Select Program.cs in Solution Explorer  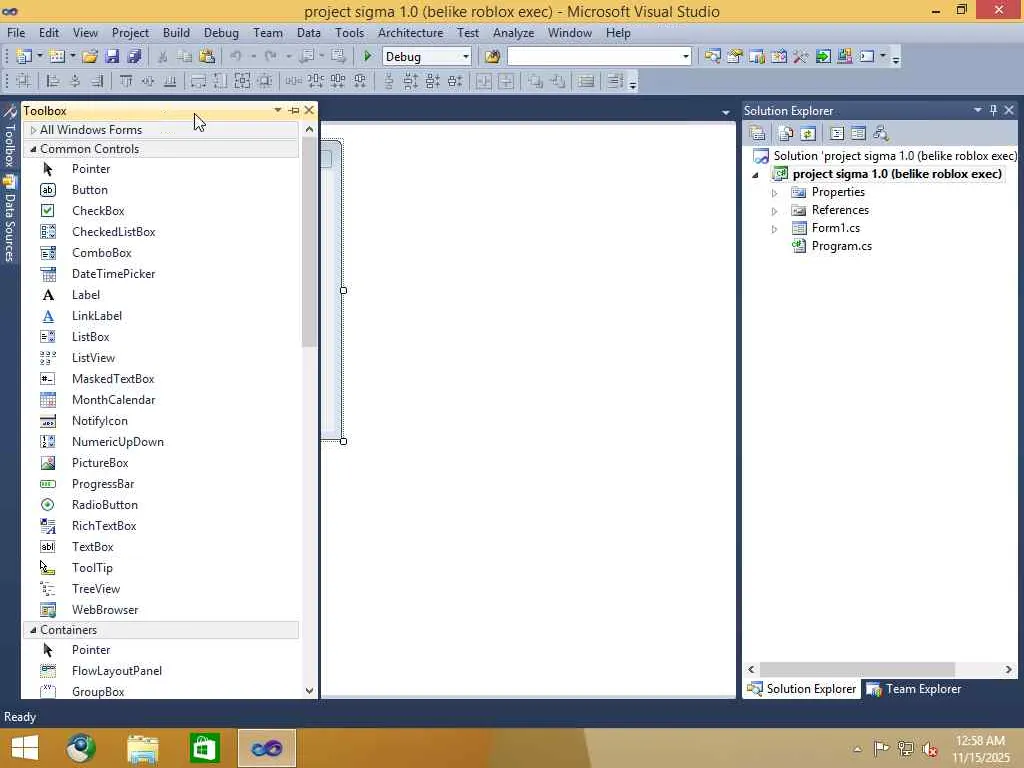tap(841, 246)
